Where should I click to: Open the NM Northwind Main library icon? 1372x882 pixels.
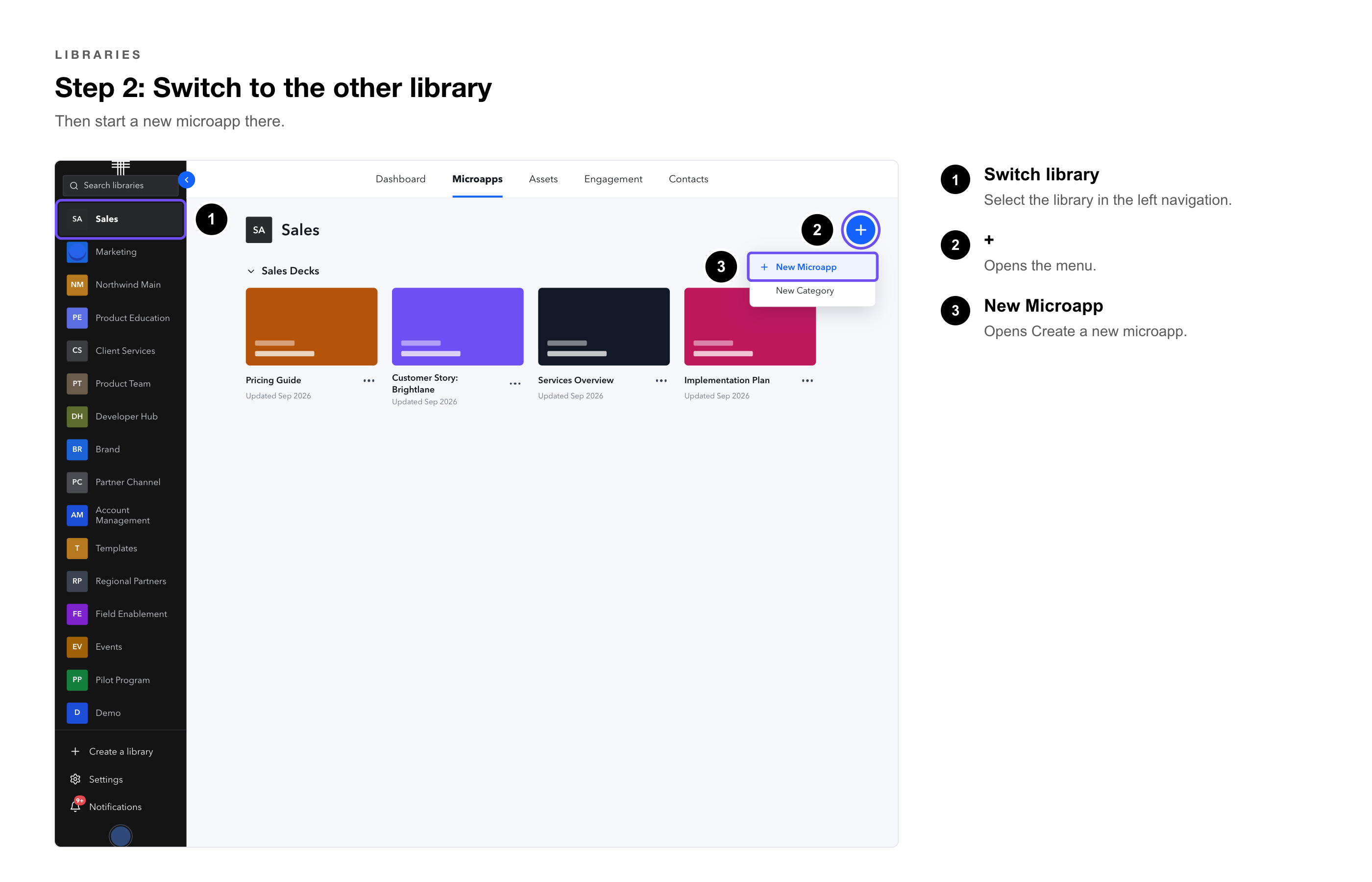coord(77,285)
